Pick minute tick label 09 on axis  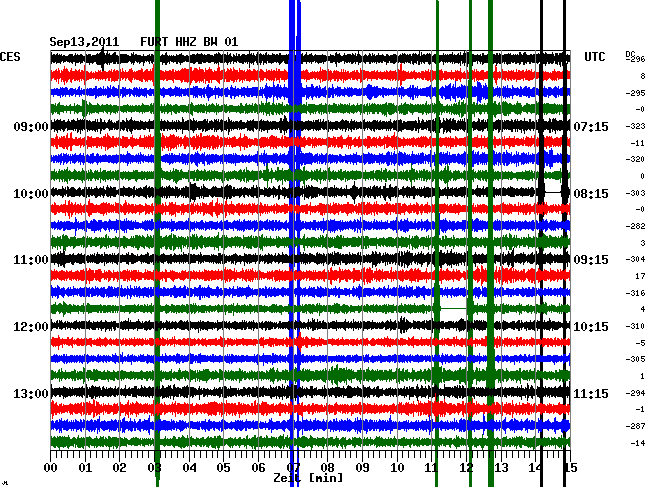click(362, 468)
